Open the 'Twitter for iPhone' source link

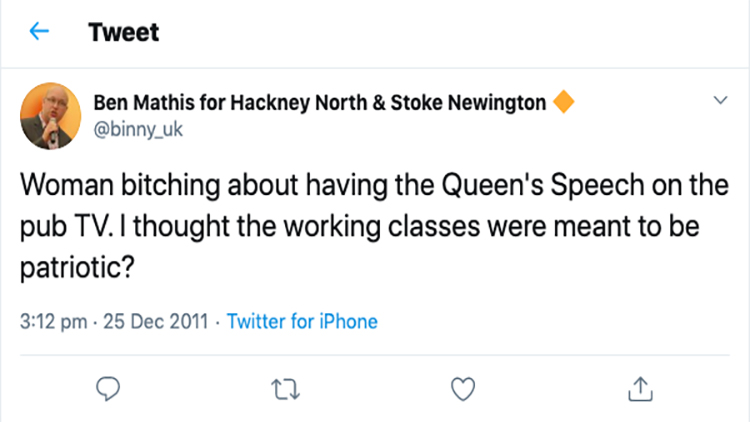302,322
